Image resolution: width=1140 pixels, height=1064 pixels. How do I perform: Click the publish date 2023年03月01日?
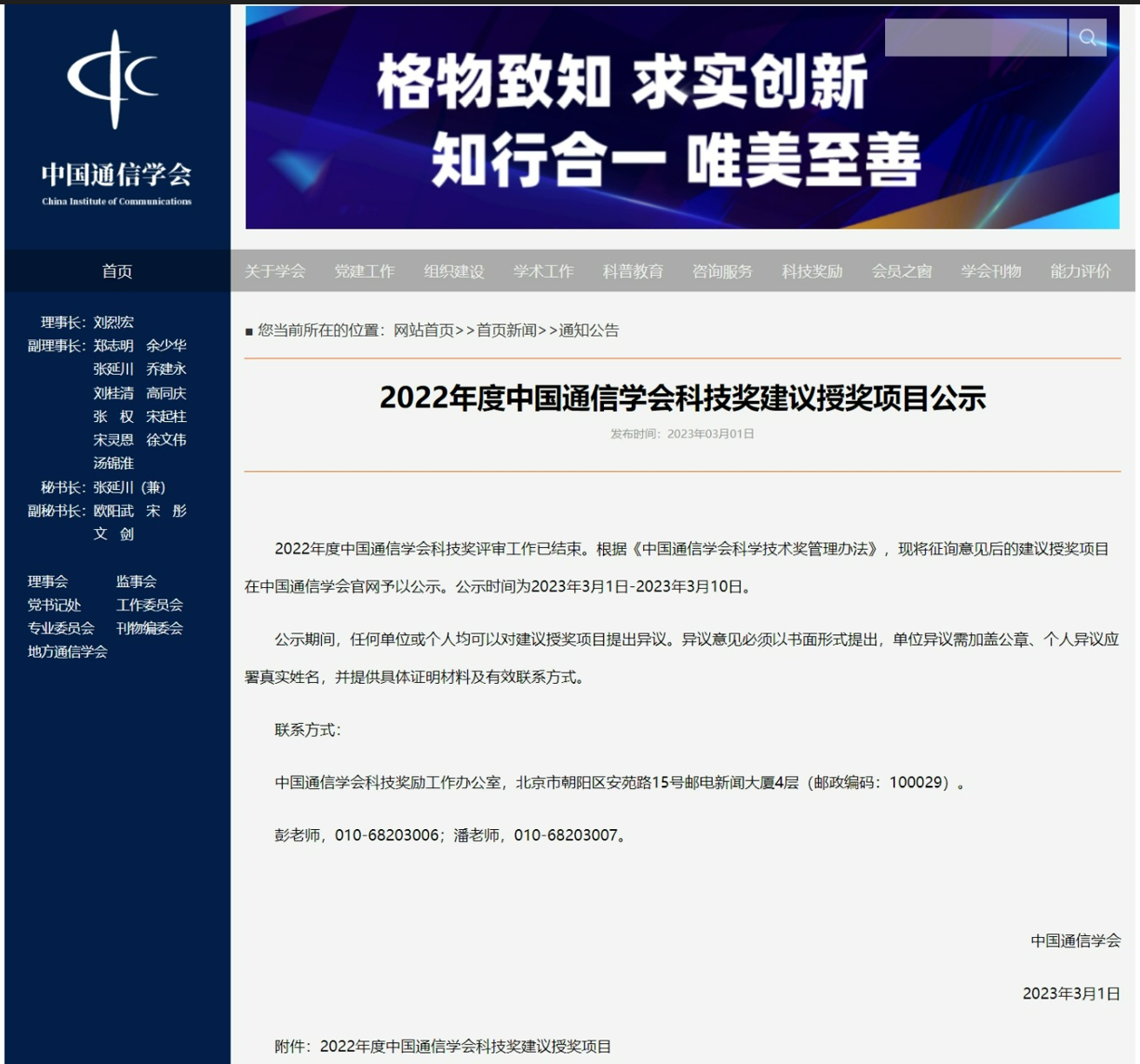[x=711, y=434]
